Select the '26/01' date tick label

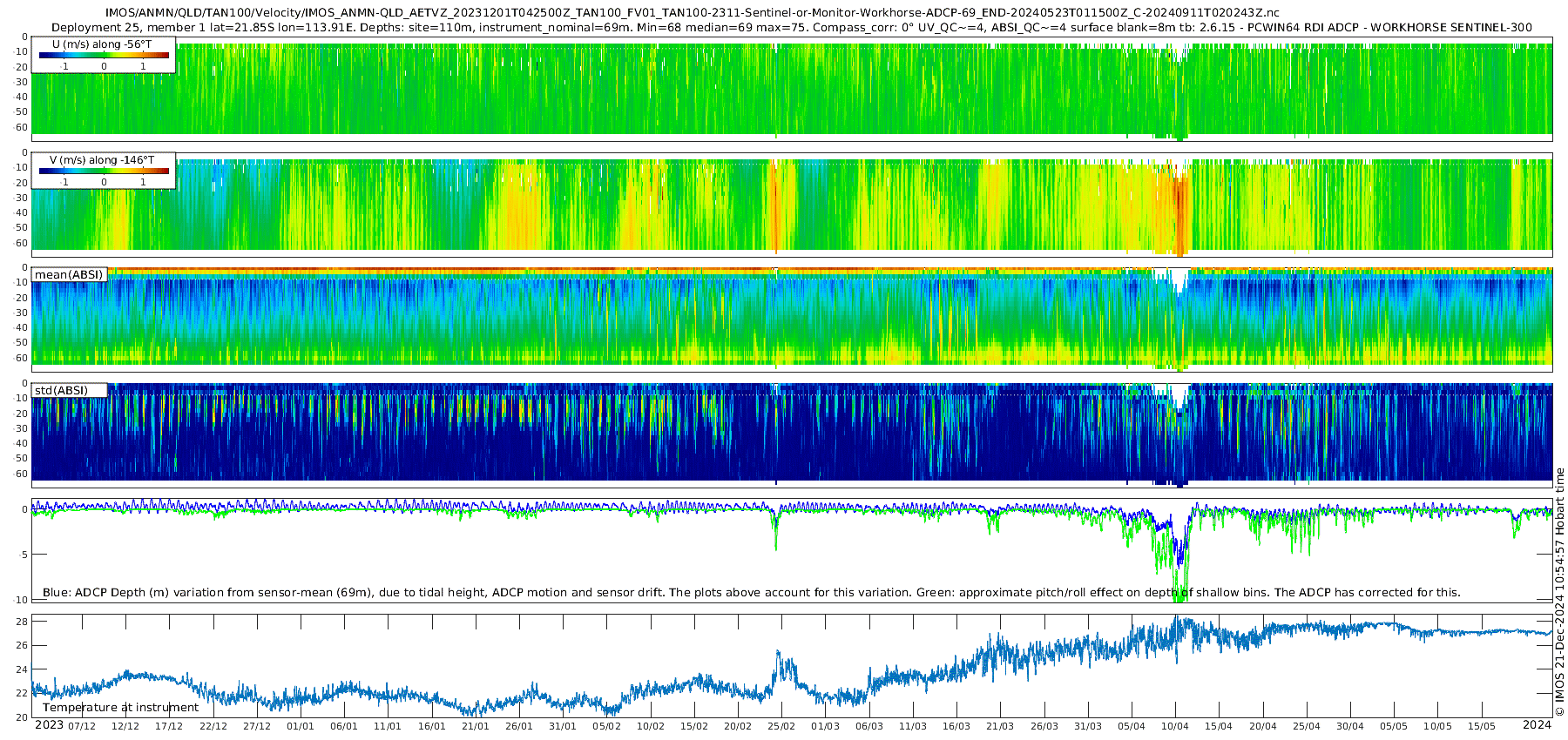click(x=519, y=727)
